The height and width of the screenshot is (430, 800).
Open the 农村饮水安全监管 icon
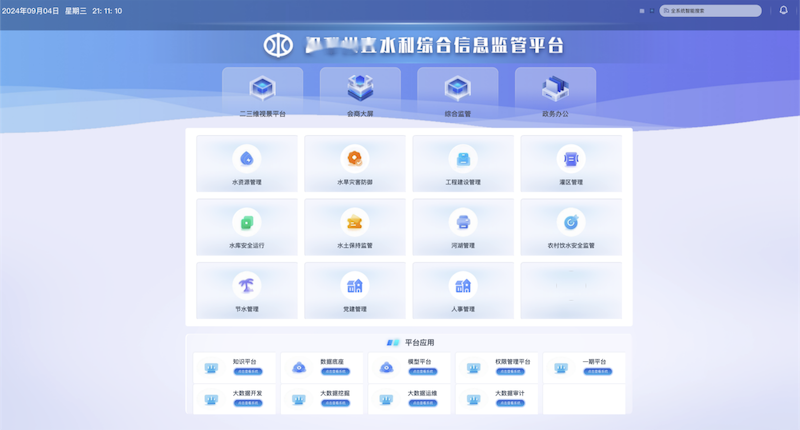(571, 222)
